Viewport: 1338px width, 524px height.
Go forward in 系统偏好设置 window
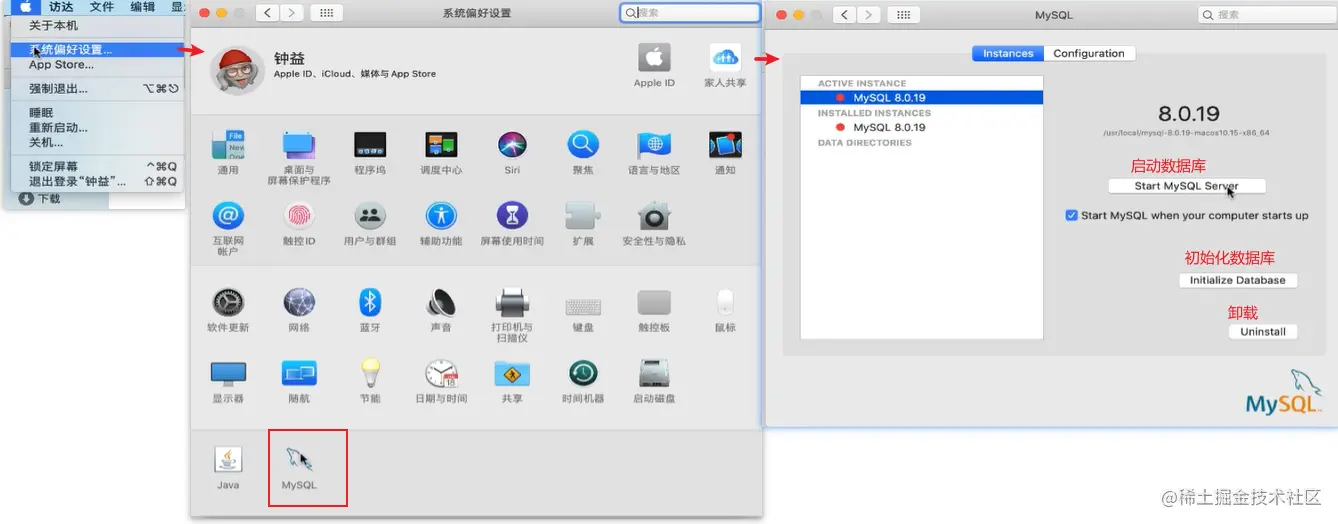[x=292, y=13]
